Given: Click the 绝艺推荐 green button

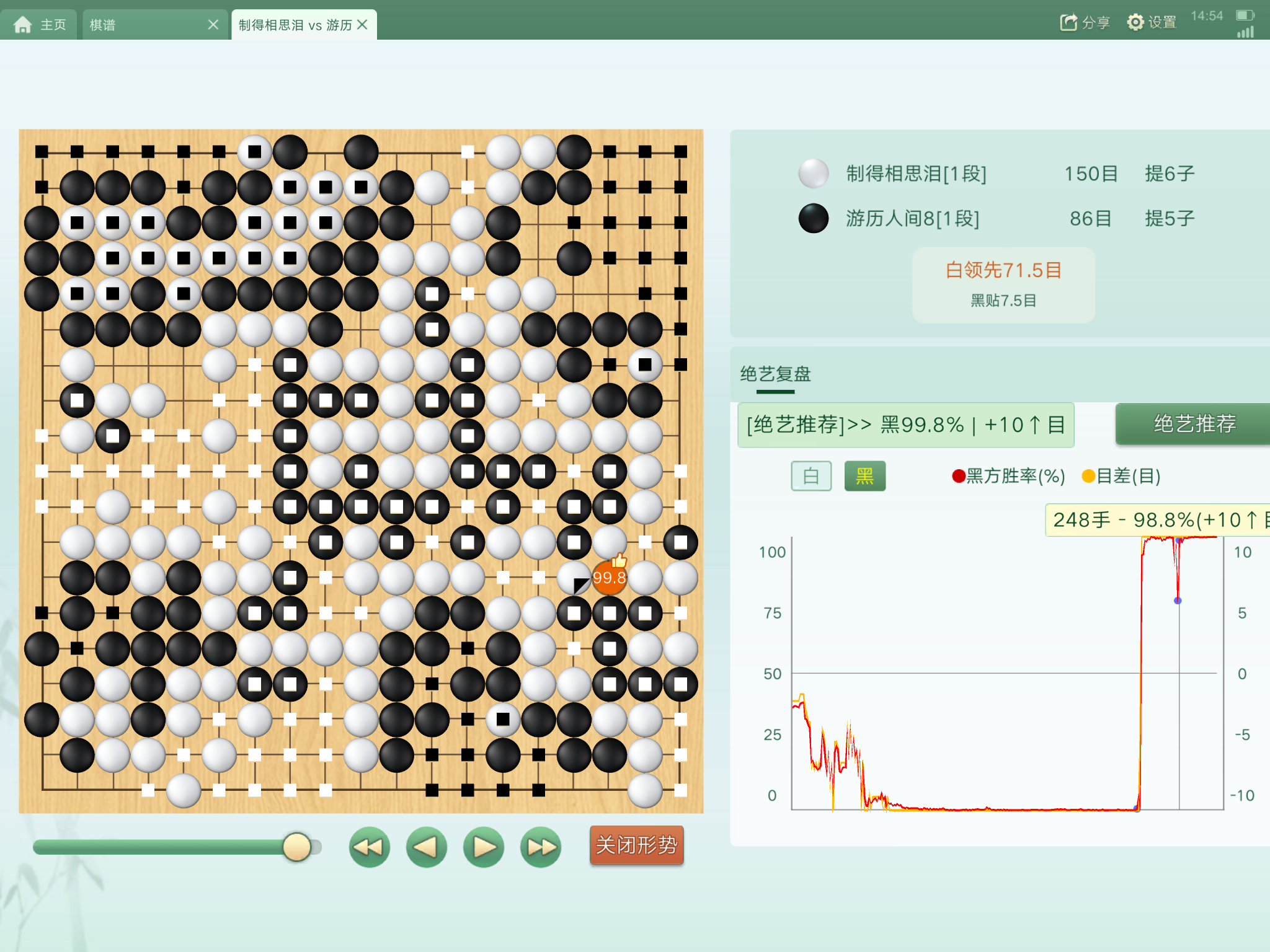Looking at the screenshot, I should coord(1193,424).
